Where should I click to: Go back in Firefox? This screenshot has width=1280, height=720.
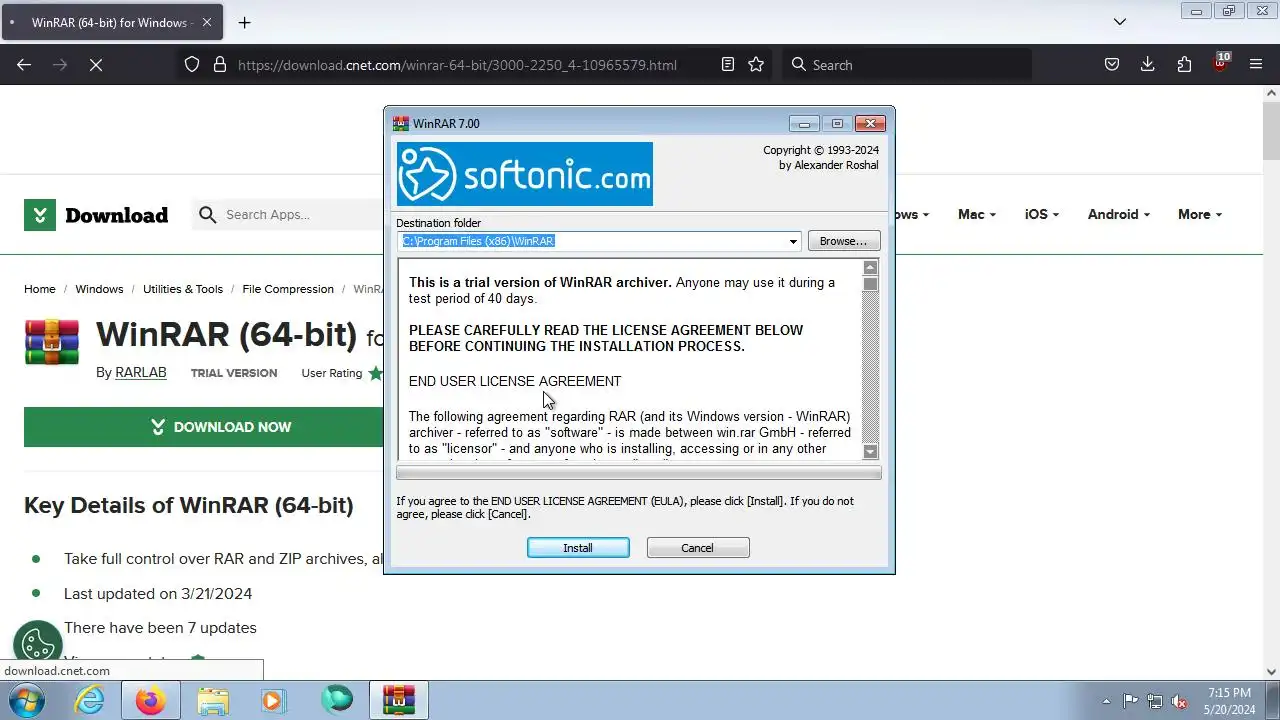[24, 65]
